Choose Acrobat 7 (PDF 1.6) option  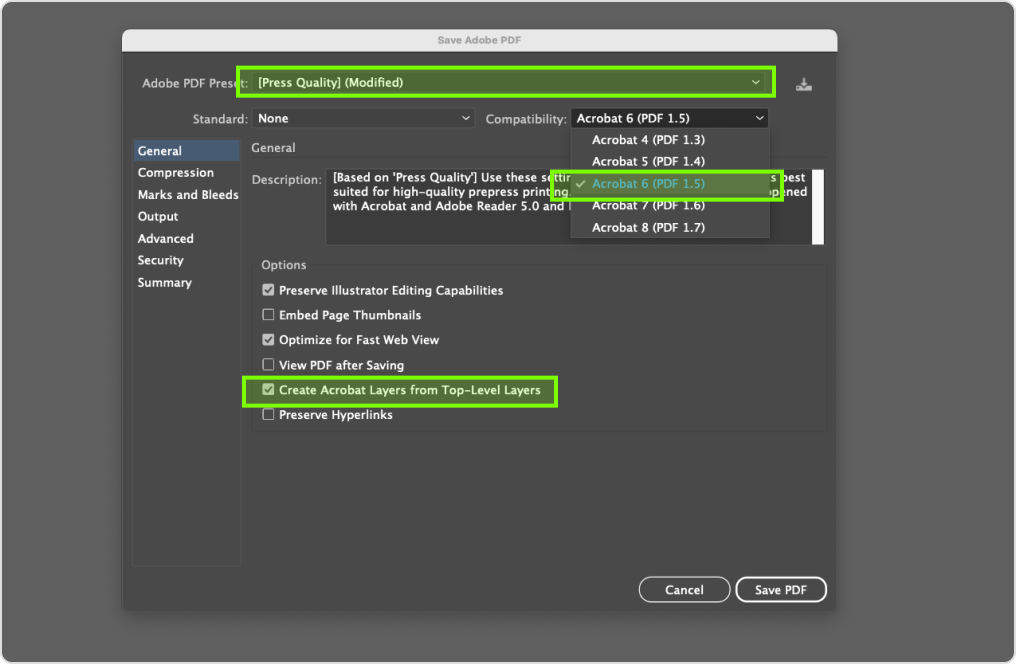[648, 206]
